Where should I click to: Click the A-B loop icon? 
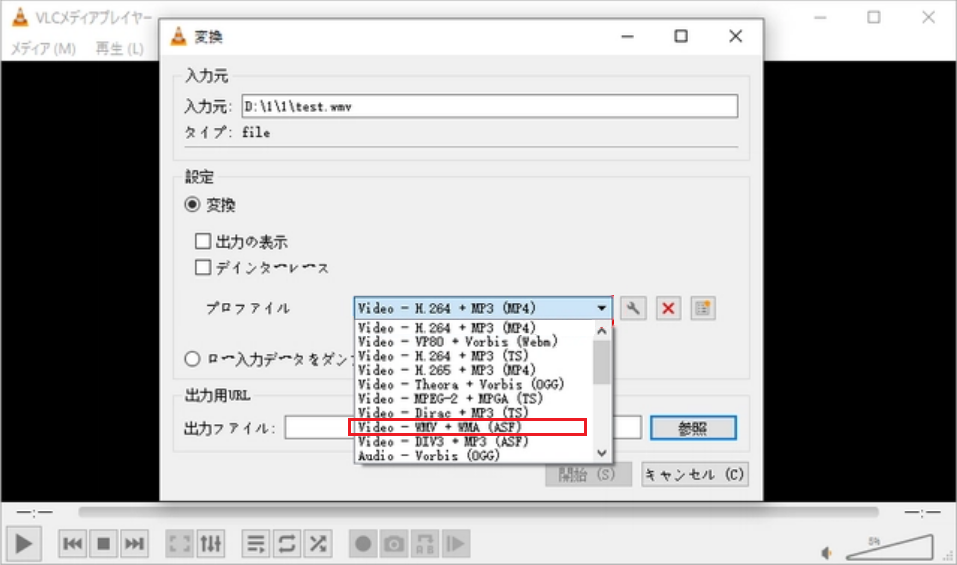point(425,543)
